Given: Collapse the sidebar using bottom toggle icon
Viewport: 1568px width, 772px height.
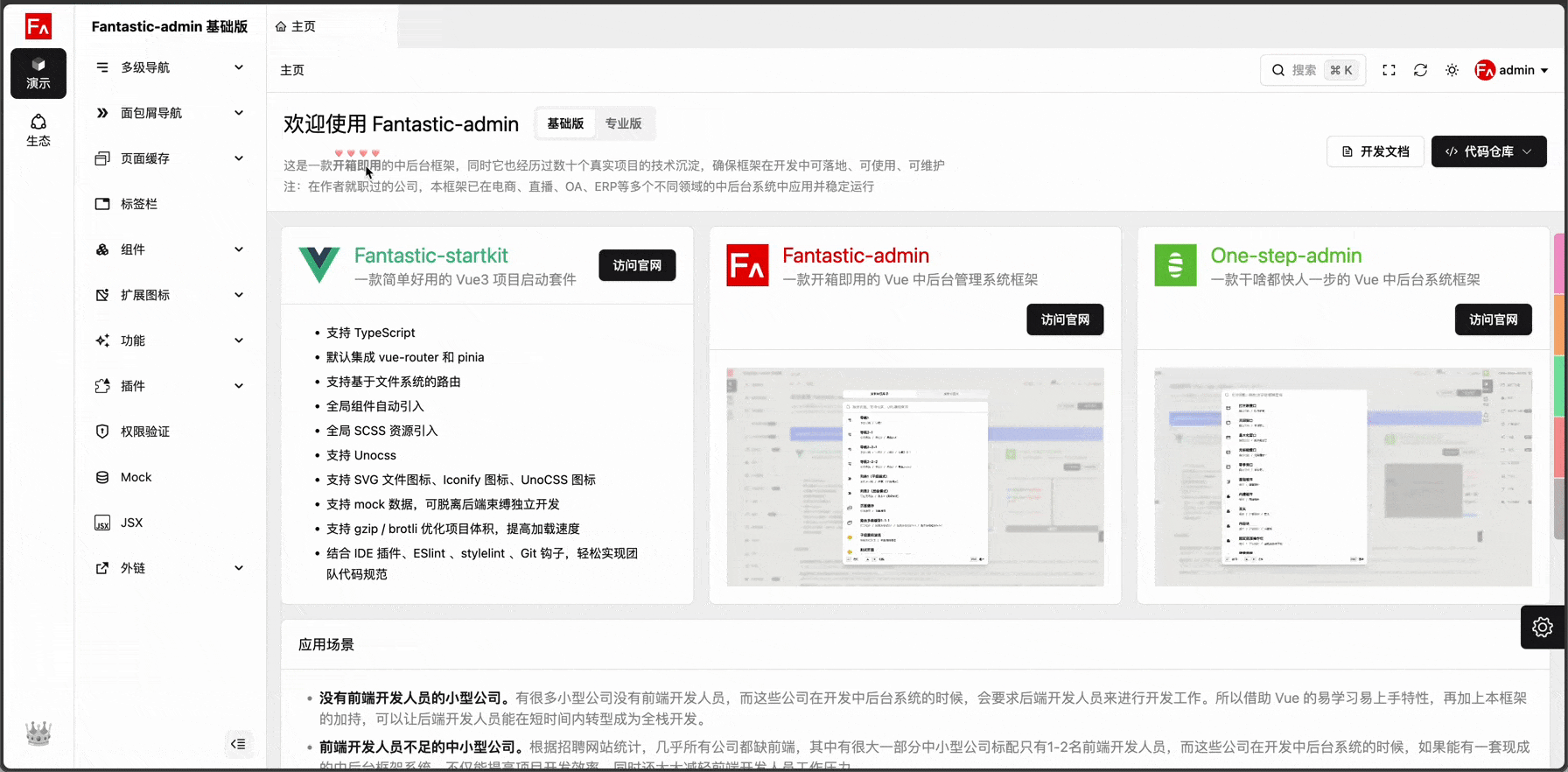Looking at the screenshot, I should (238, 744).
